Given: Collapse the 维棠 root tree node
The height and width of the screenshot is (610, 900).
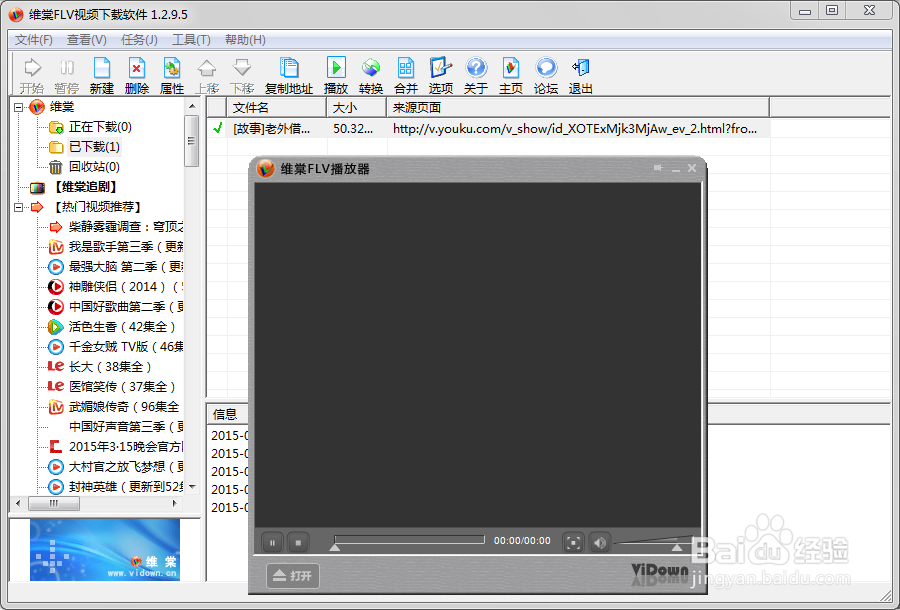Looking at the screenshot, I should [x=18, y=107].
